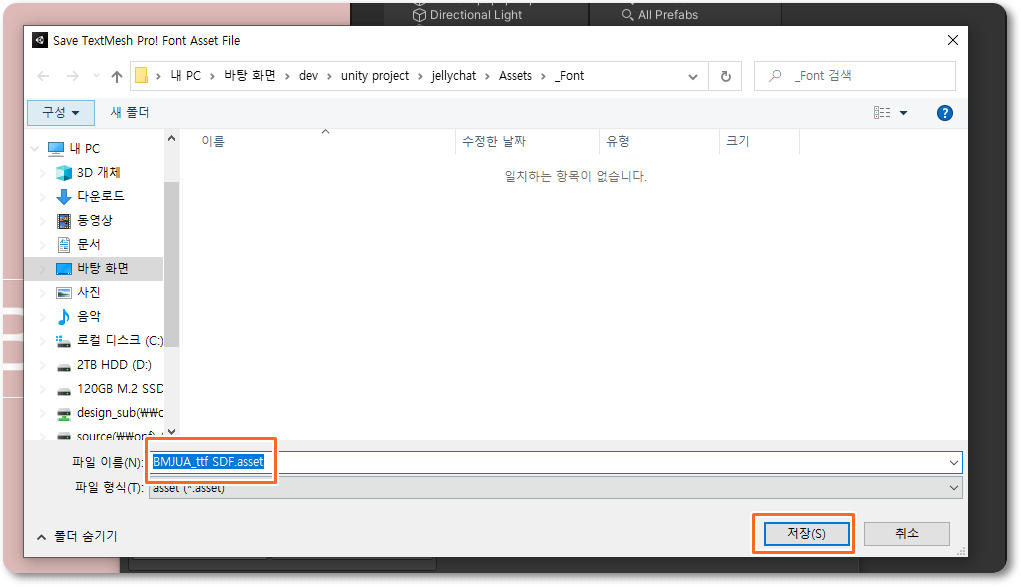Select '바탕 화면' in the address path
Image resolution: width=1021 pixels, height=587 pixels.
coord(249,76)
